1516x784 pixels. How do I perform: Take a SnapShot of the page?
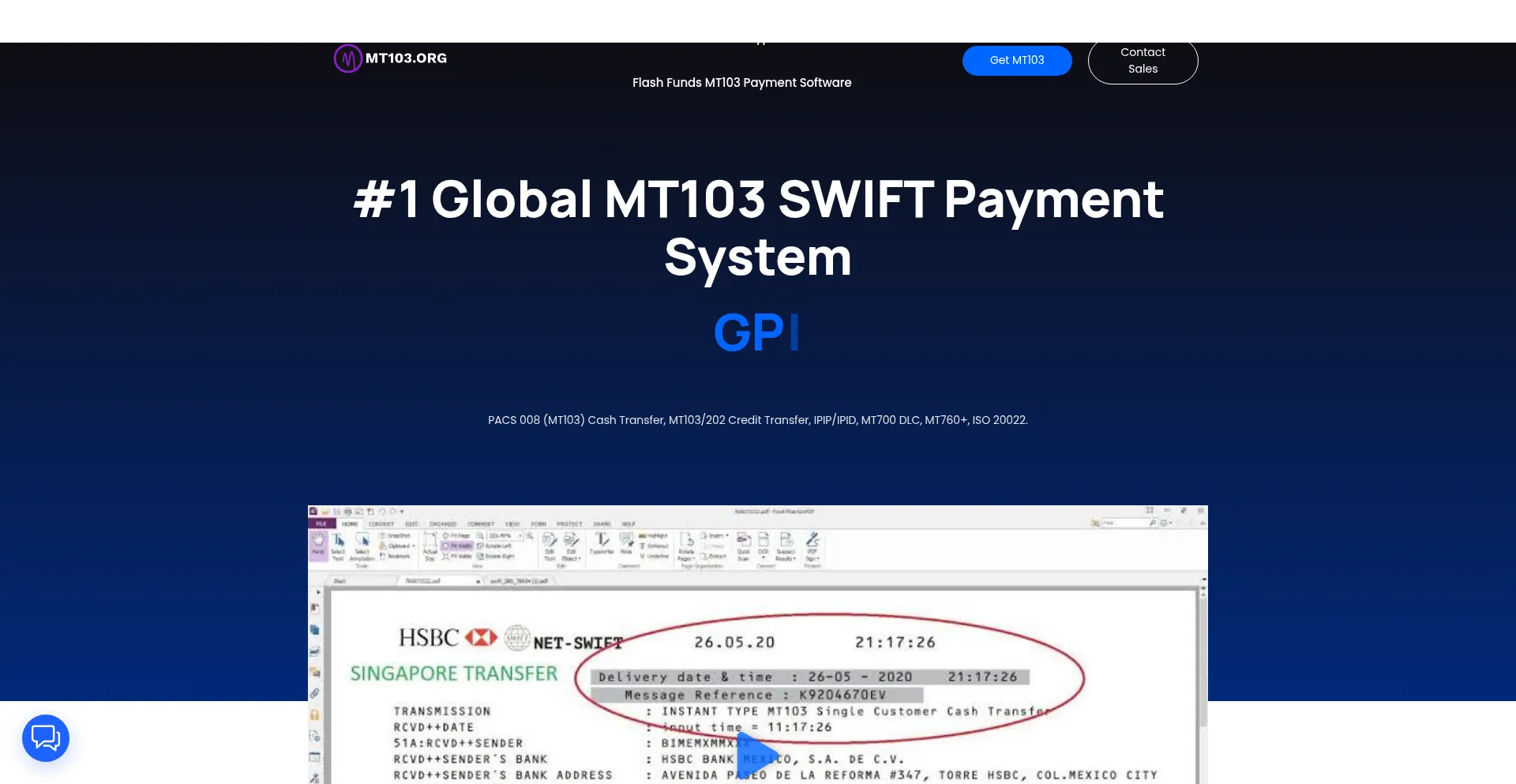[x=395, y=535]
